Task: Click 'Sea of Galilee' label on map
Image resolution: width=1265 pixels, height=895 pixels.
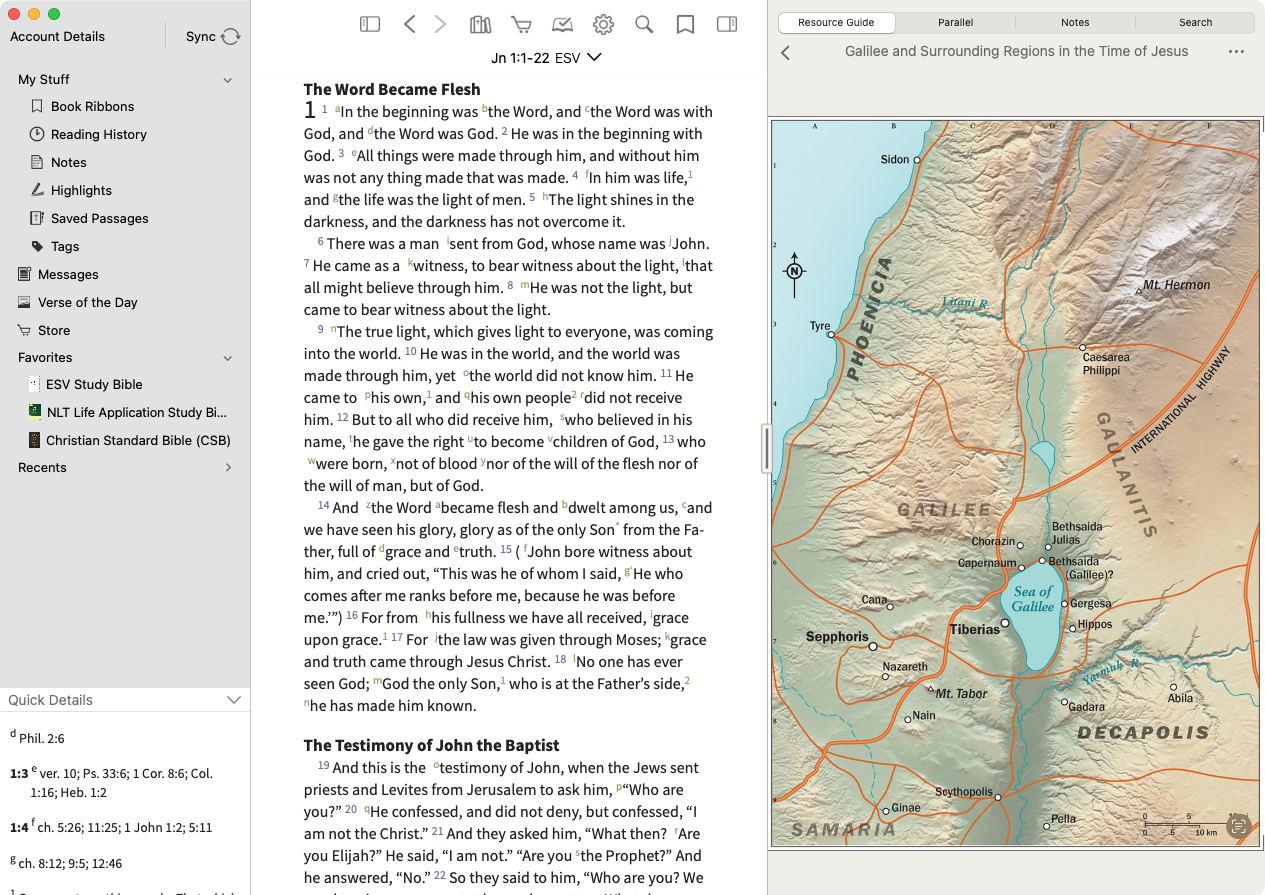Action: (1033, 599)
